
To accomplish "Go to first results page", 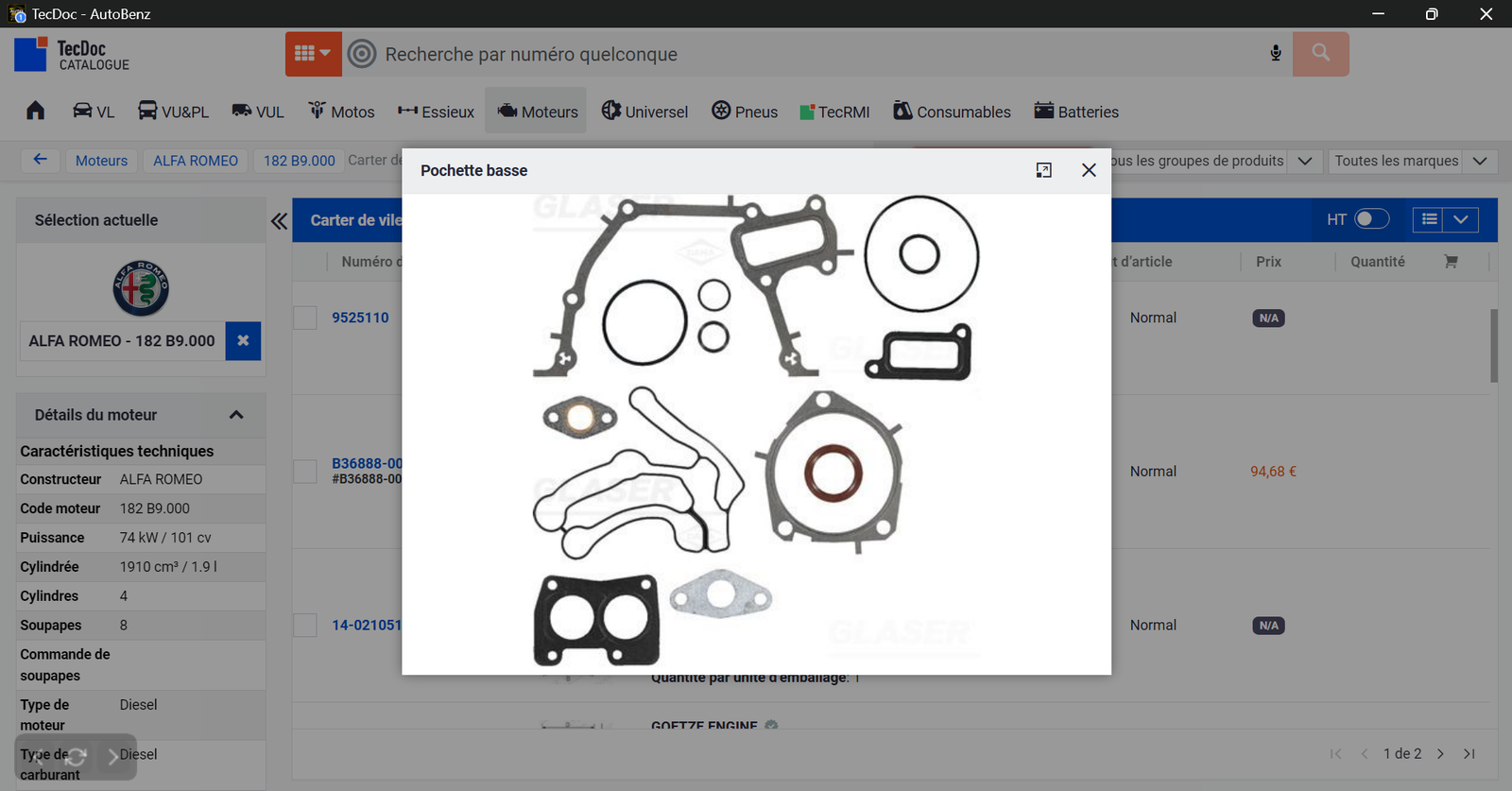I will tap(1335, 753).
